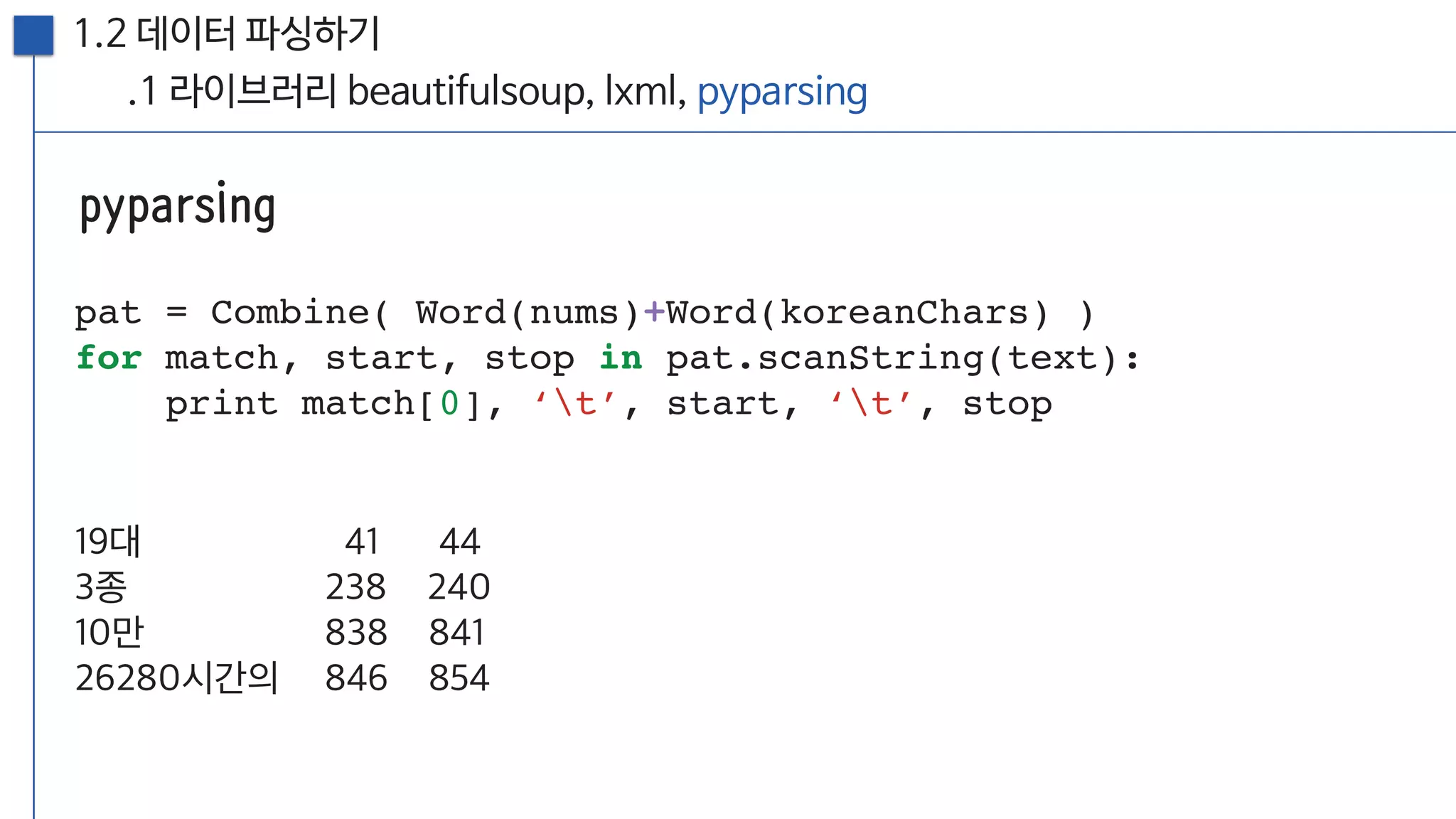
Task: Click 'match[0],' in the print statement
Action: click(402, 405)
